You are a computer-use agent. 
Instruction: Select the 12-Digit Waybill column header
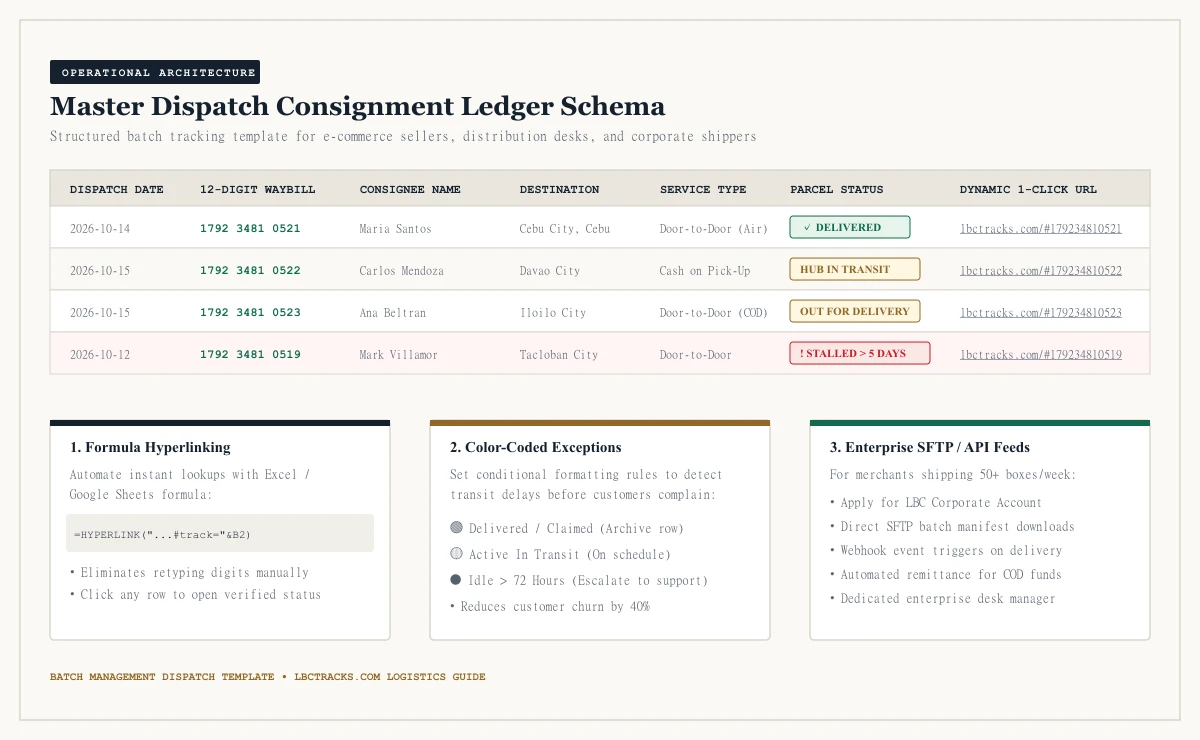point(258,189)
